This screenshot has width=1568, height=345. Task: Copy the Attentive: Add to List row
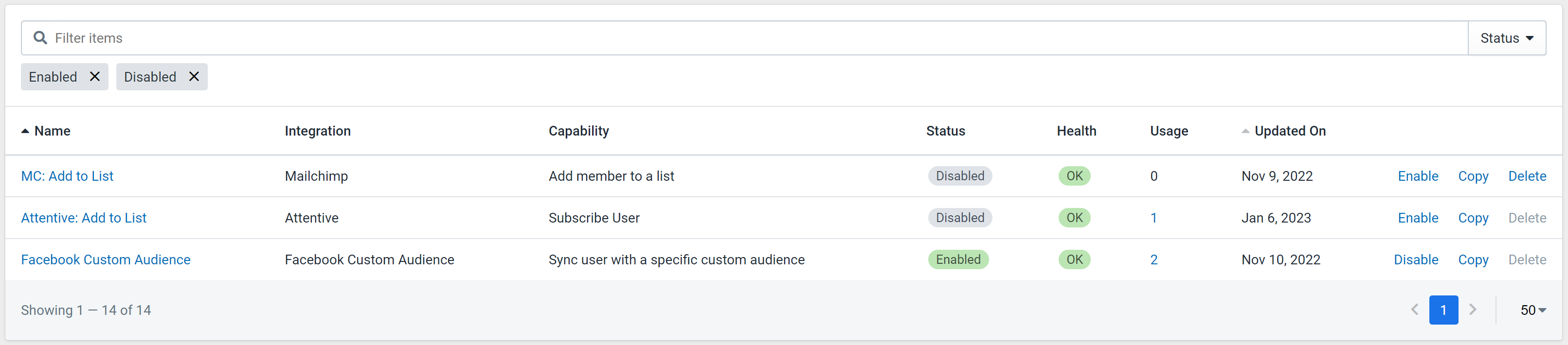coord(1473,219)
